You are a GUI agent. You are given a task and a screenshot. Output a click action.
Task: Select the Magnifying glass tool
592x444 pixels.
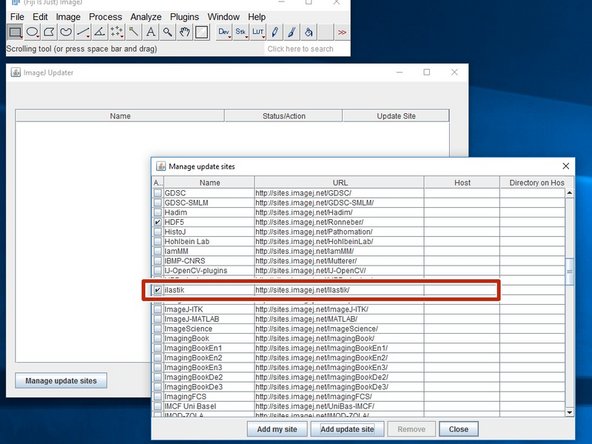point(168,32)
